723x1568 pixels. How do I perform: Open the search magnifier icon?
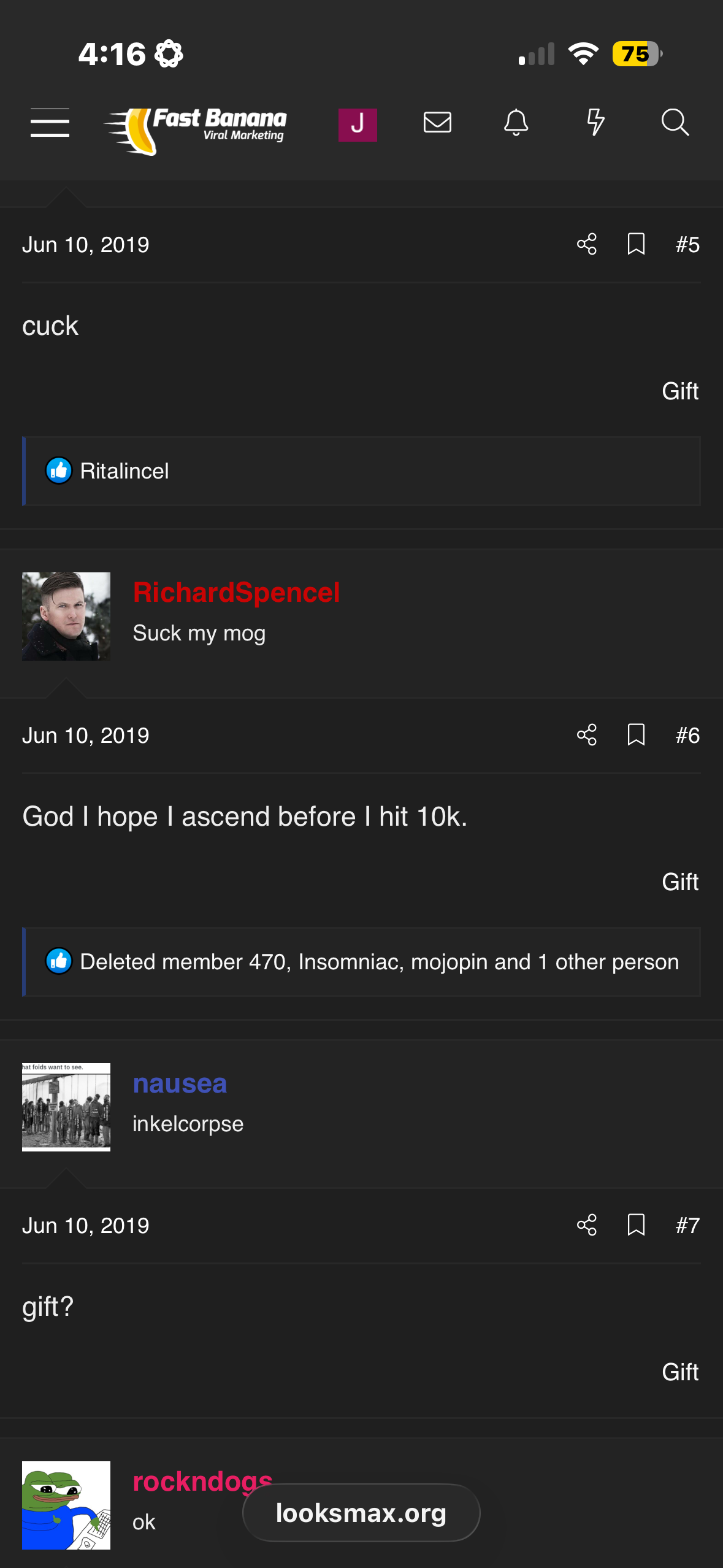[675, 123]
